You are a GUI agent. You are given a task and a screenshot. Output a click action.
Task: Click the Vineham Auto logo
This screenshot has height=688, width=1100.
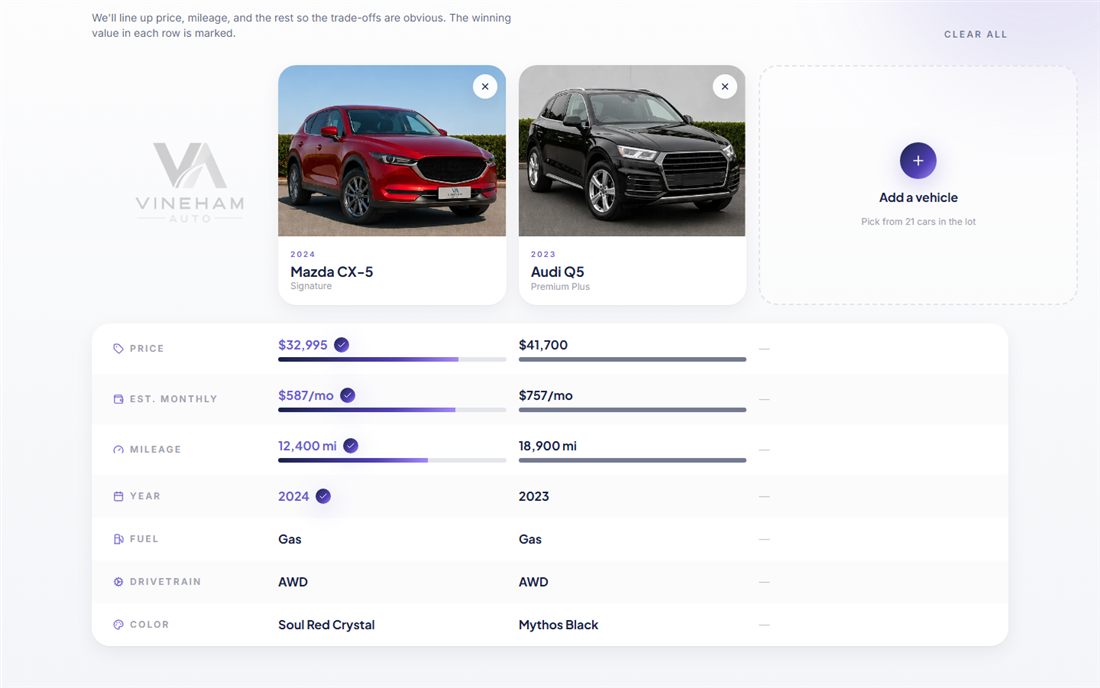point(190,183)
